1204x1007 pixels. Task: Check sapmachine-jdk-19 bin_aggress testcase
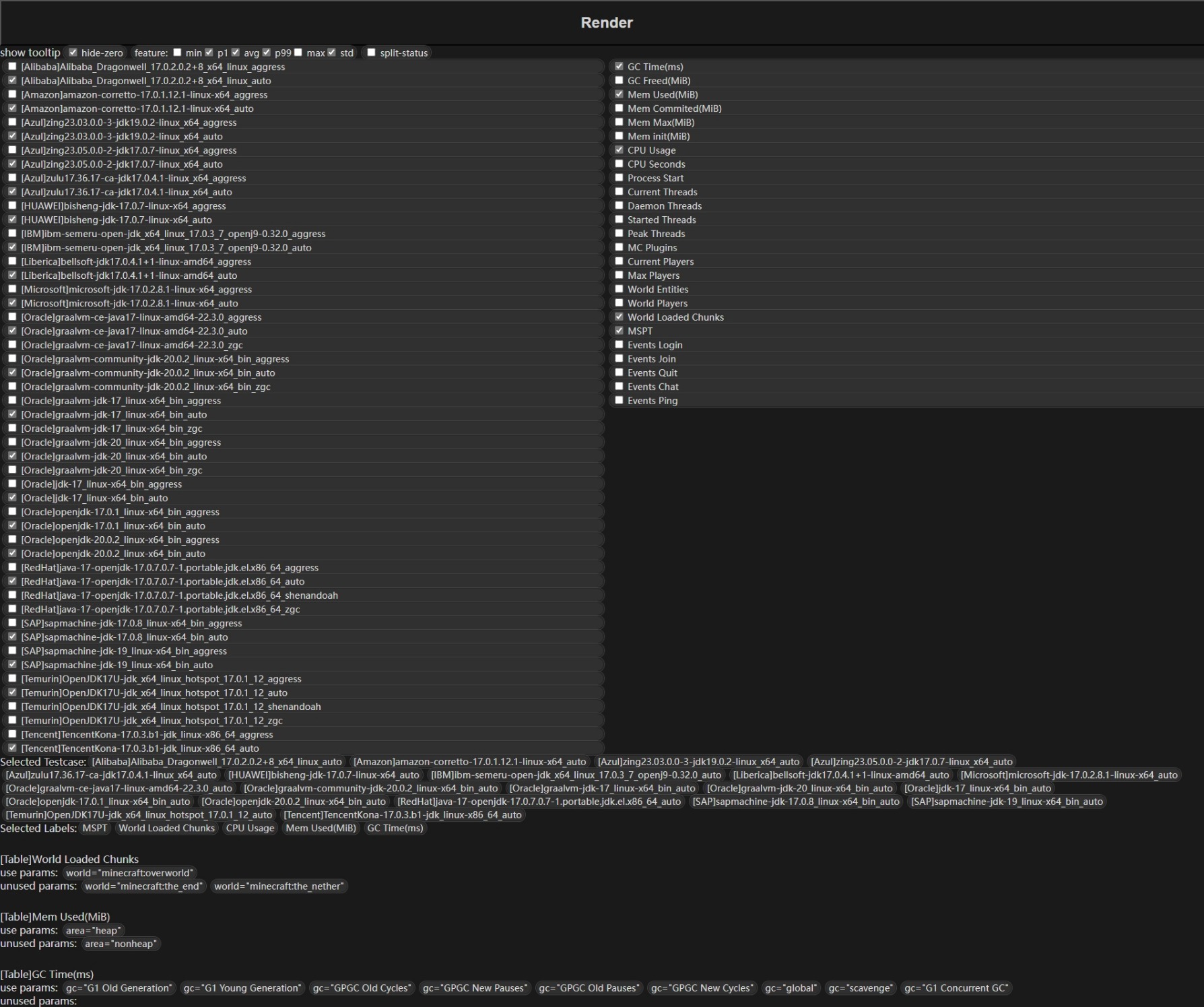(12, 651)
